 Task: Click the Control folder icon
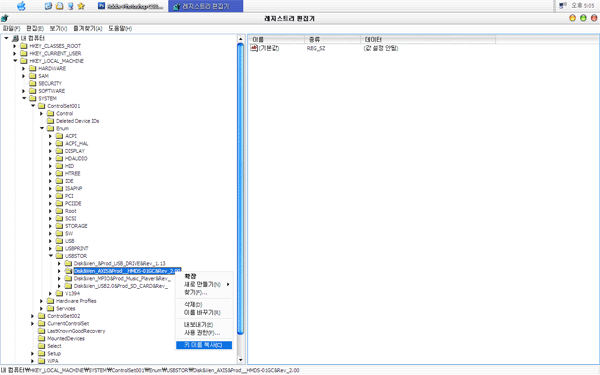click(x=51, y=113)
